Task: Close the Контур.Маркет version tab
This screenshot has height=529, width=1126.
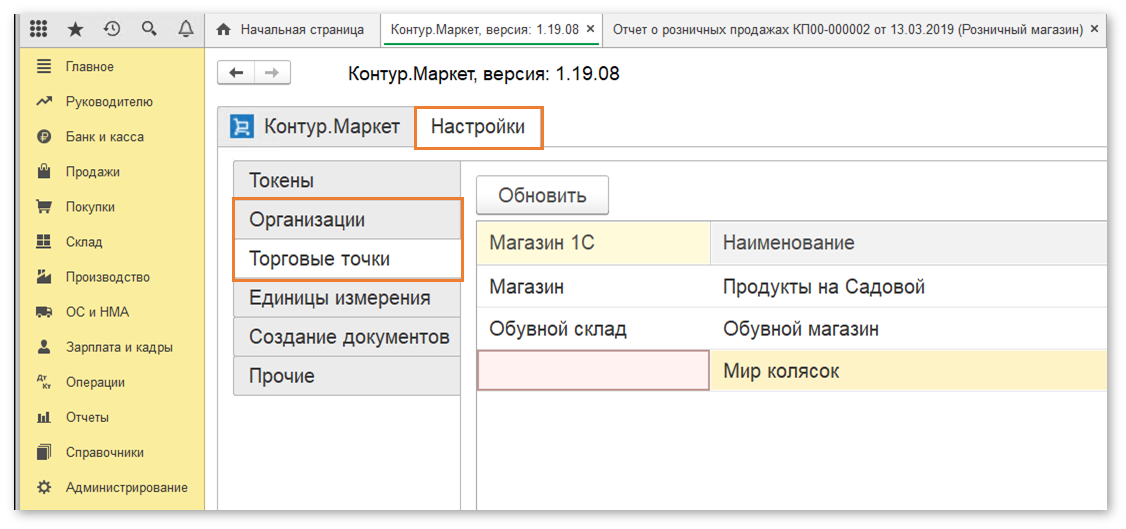Action: coord(590,30)
